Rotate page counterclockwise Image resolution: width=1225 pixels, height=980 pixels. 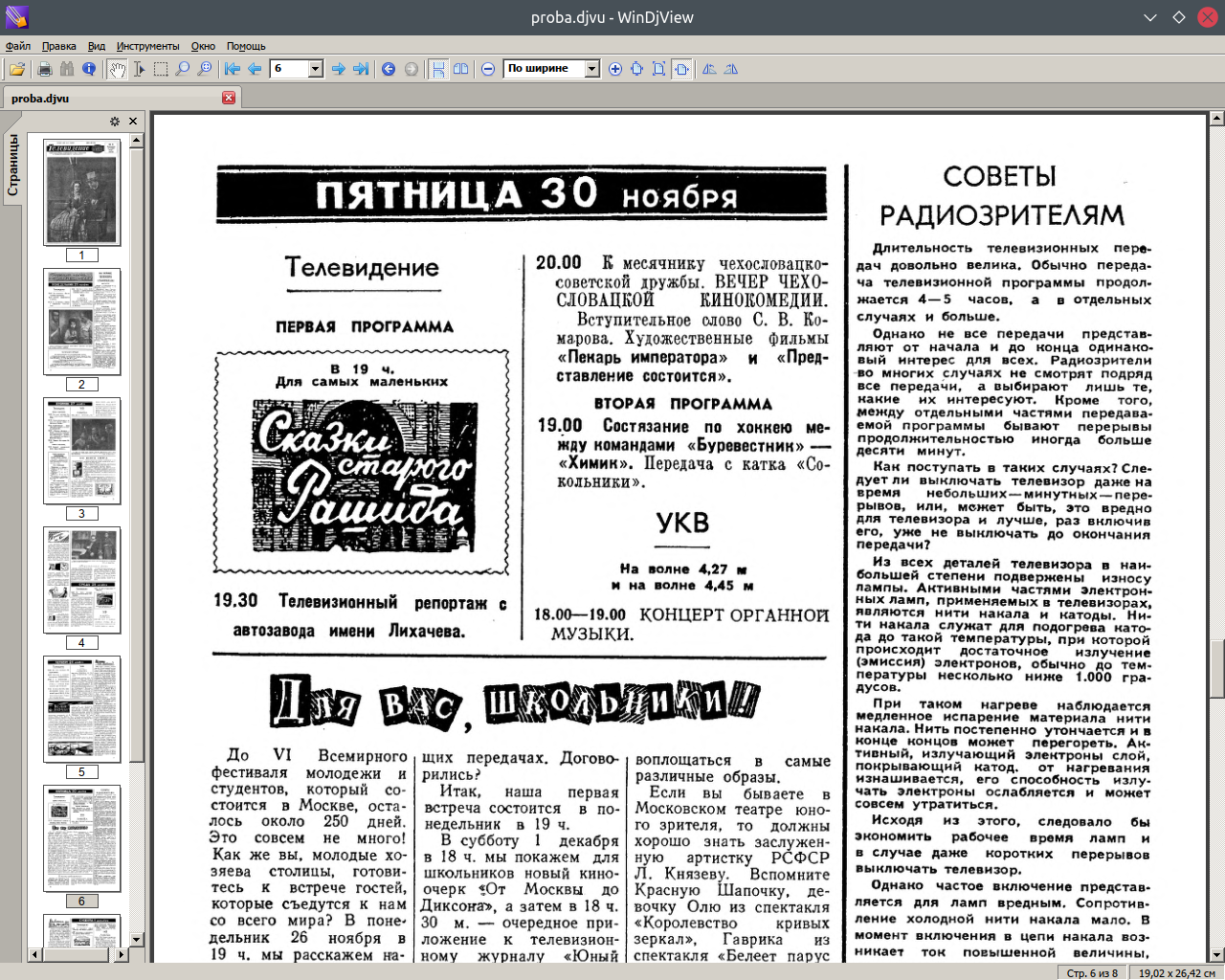709,69
